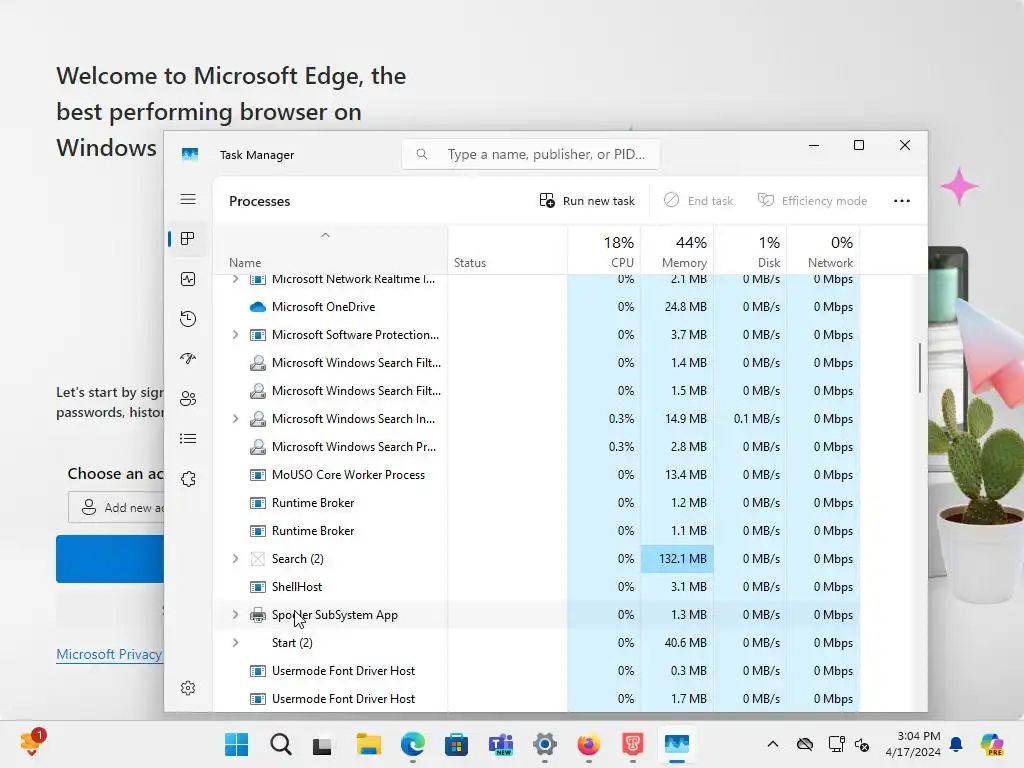Expand Start (2) process group
This screenshot has width=1024, height=768.
coord(235,643)
